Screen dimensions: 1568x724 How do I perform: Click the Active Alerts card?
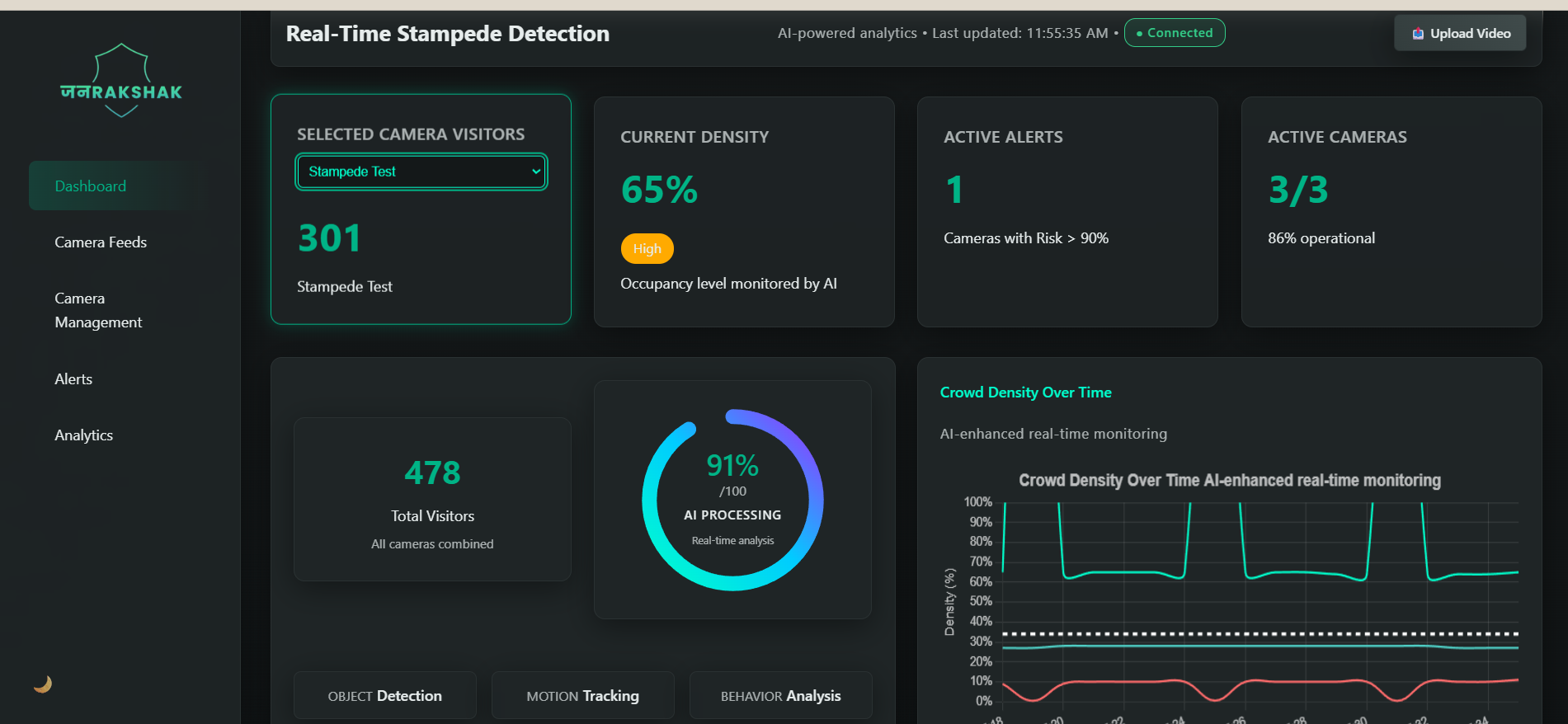tap(1067, 212)
